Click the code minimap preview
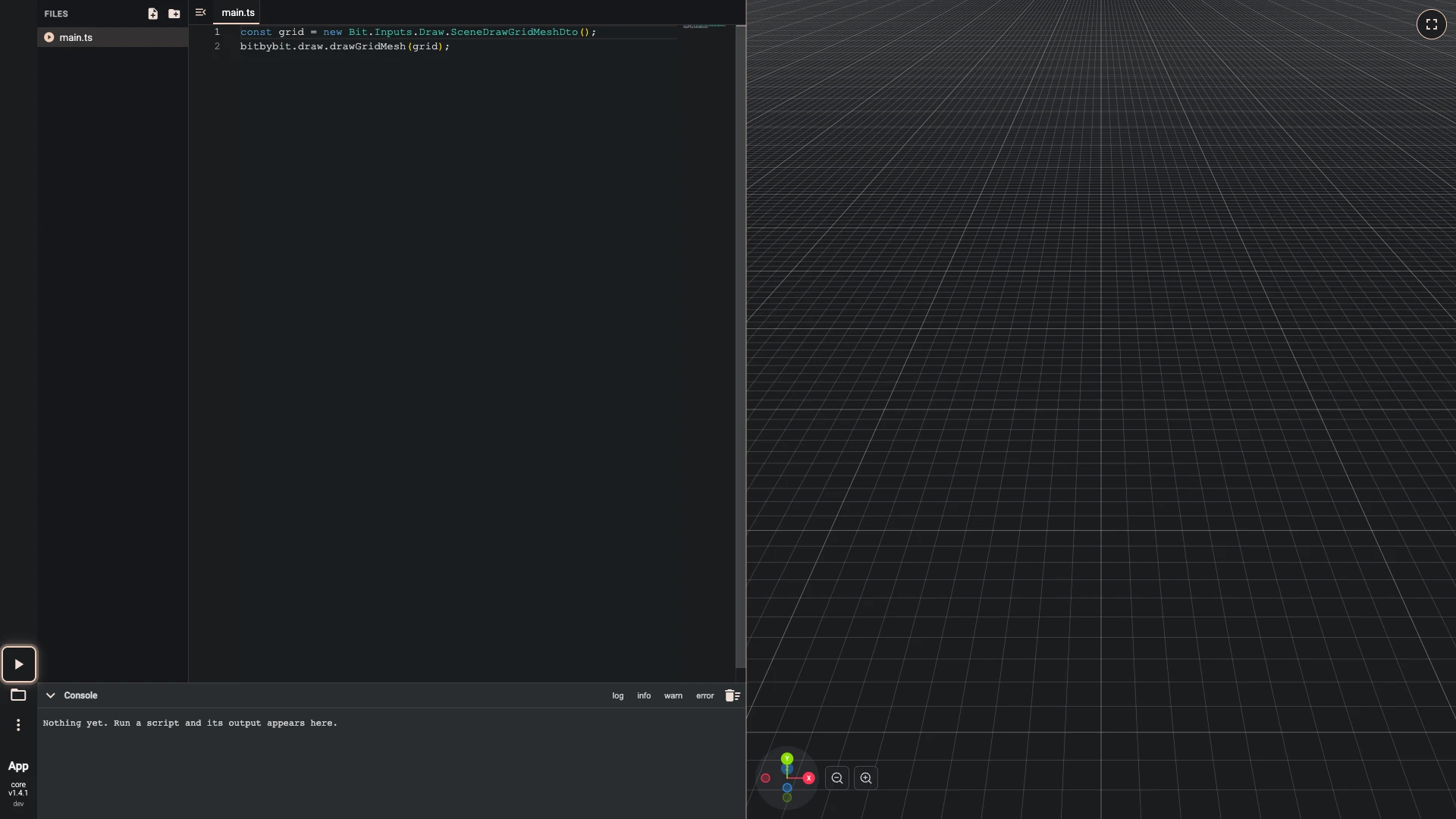The width and height of the screenshot is (1456, 819). click(704, 27)
